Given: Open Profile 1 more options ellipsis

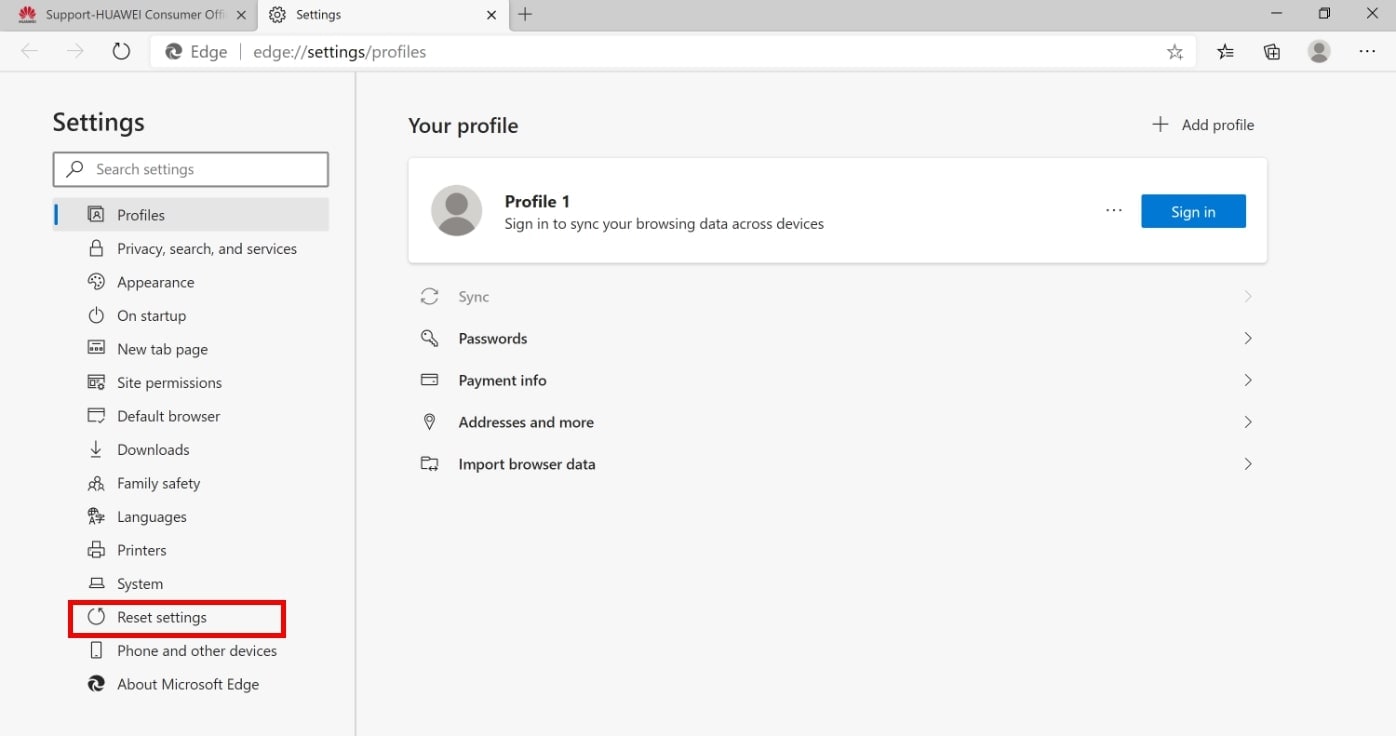Looking at the screenshot, I should 1114,211.
